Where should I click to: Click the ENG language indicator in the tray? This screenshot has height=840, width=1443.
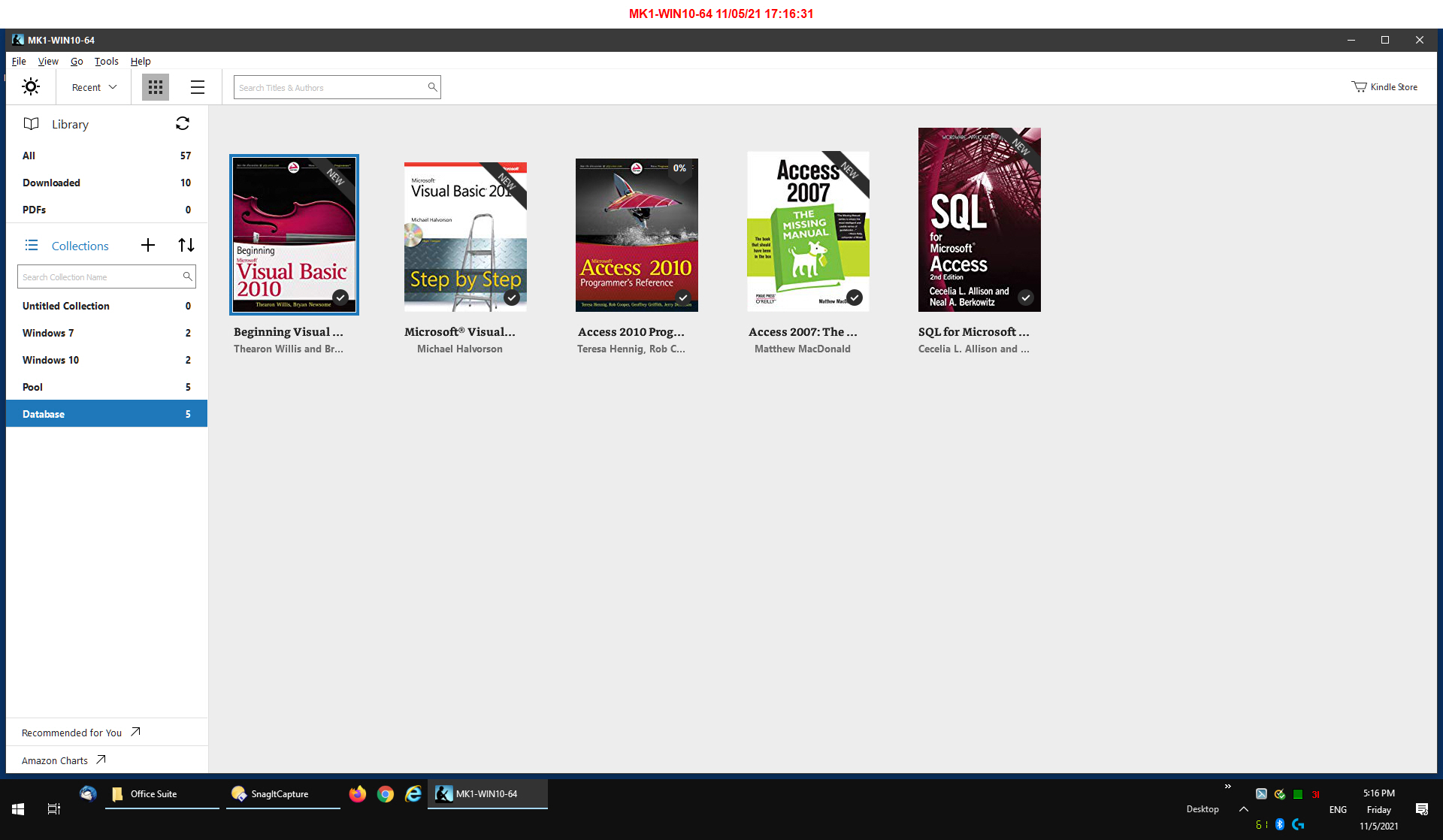[1338, 809]
